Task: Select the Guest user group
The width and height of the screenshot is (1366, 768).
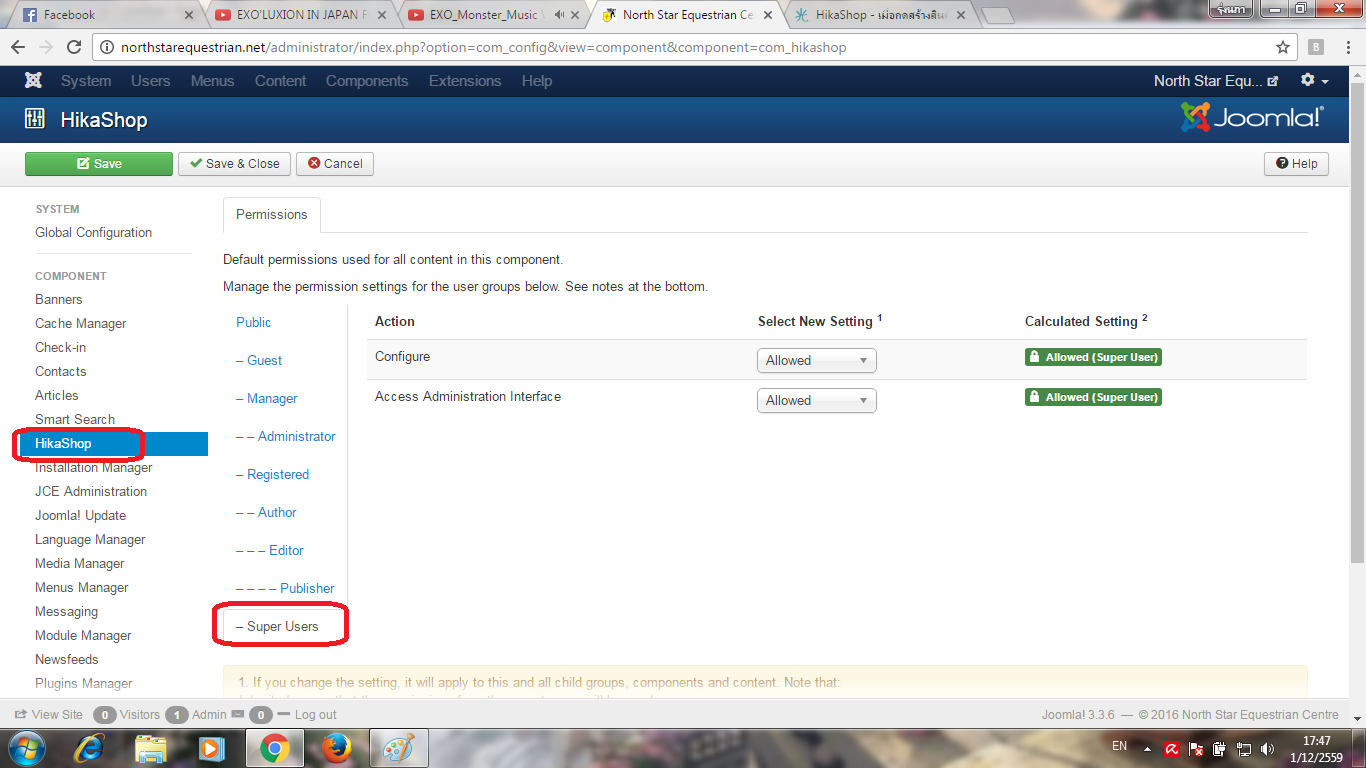Action: 259,361
